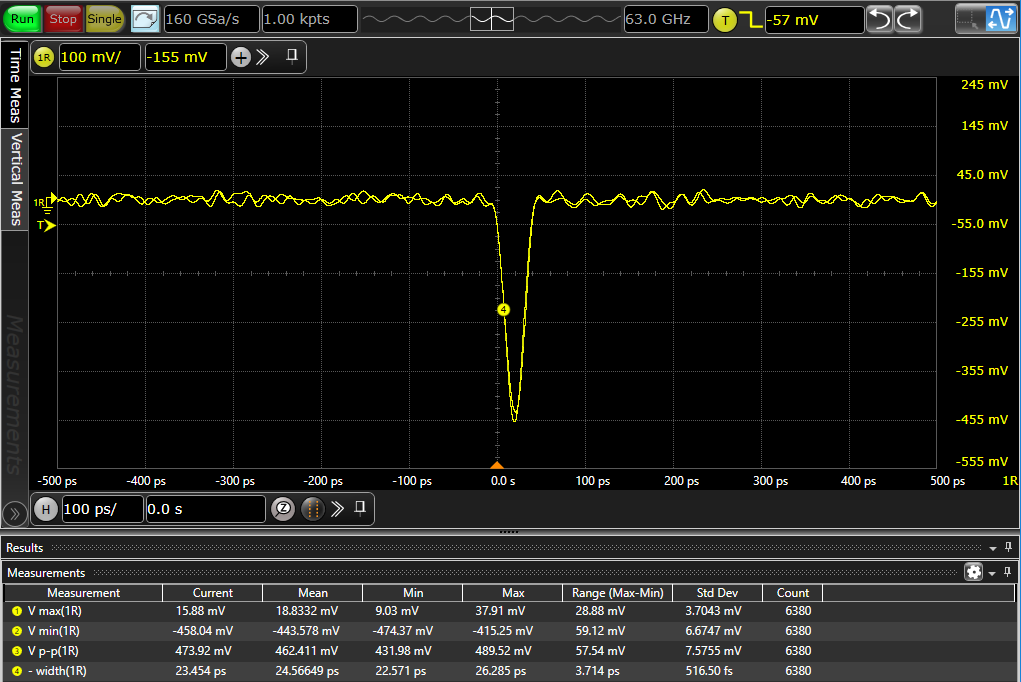Open the Time Meas side tab

point(15,84)
